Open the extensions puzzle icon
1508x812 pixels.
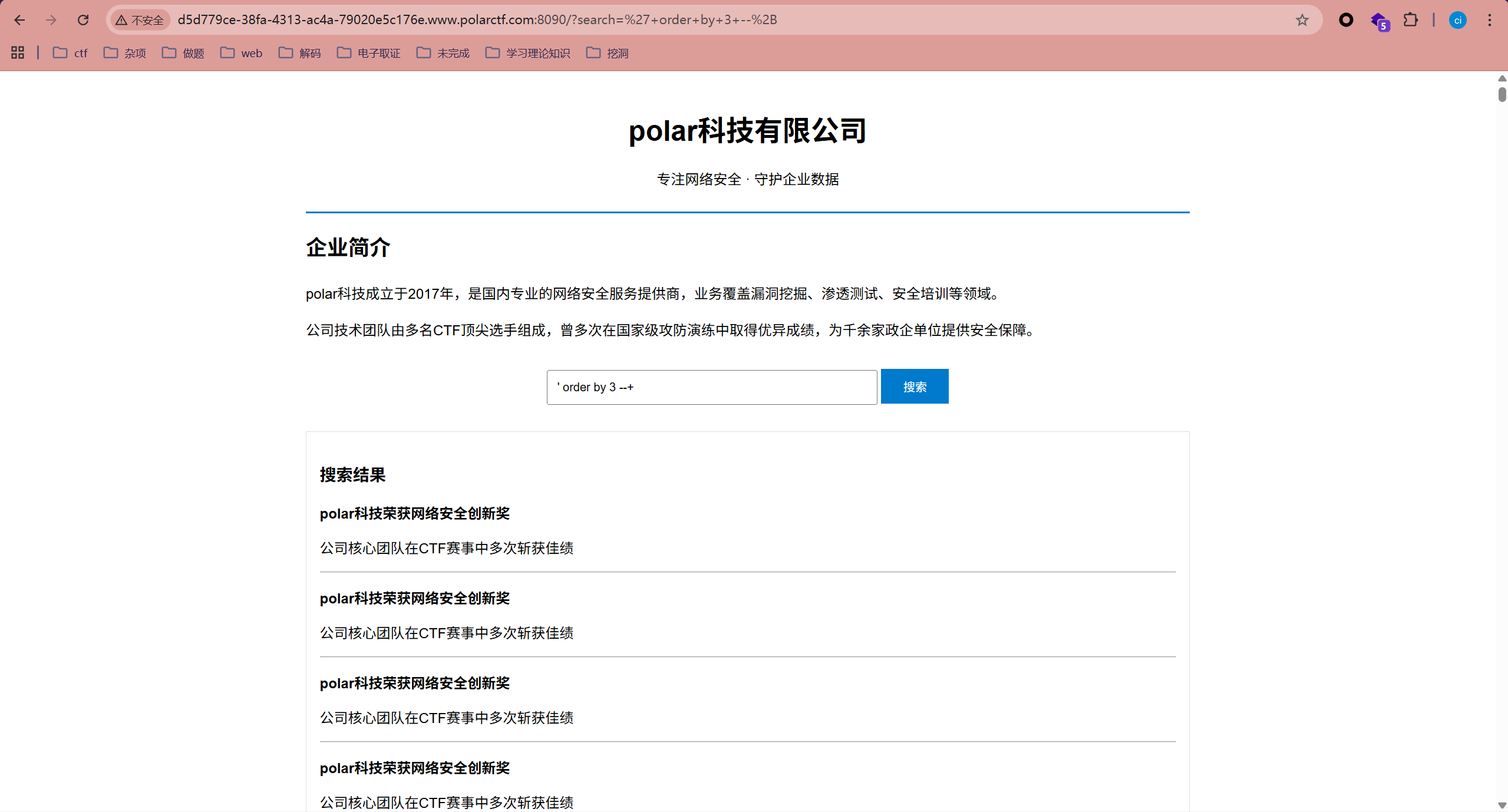[x=1410, y=20]
